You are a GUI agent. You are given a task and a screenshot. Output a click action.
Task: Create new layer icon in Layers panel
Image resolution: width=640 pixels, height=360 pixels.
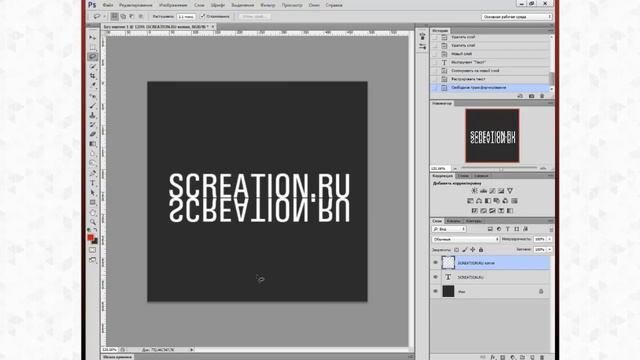coord(532,357)
